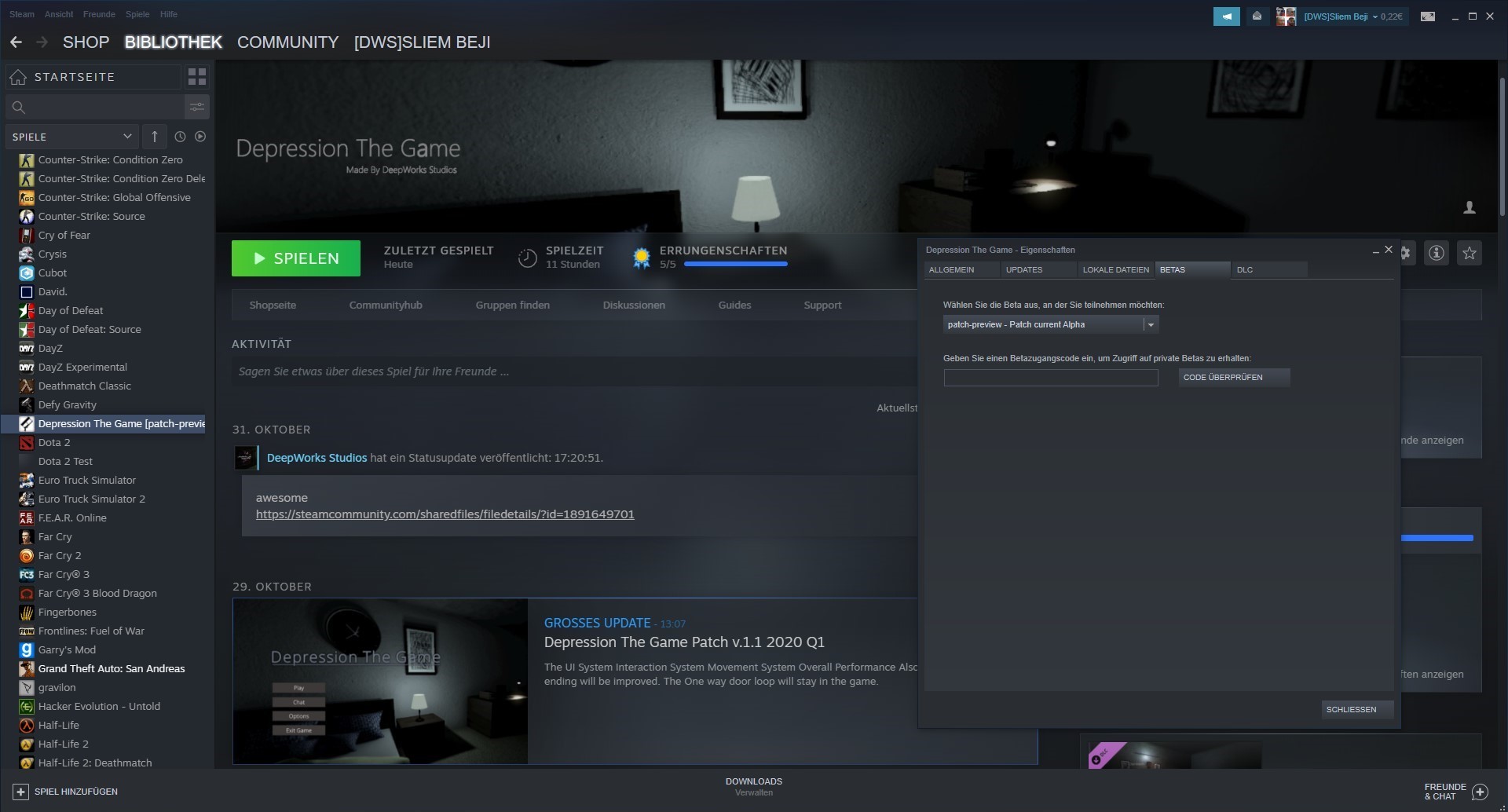Go to the SHOP section
This screenshot has height=812, width=1508.
[86, 42]
